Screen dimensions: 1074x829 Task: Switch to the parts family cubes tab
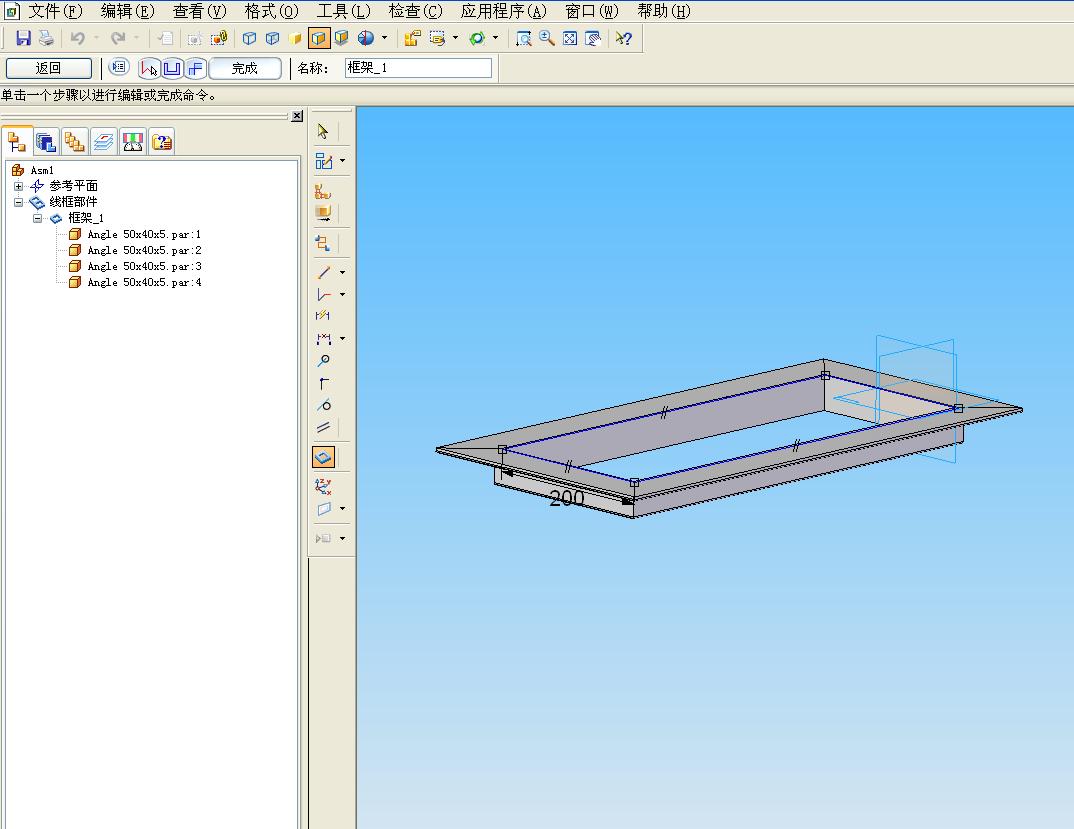click(x=75, y=142)
